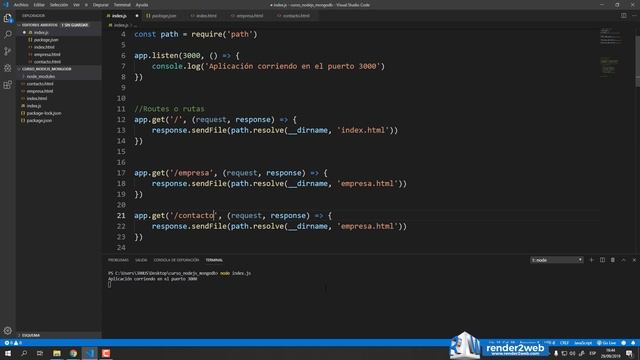Image resolution: width=640 pixels, height=360 pixels.
Task: Open the Selección menu
Action: 59,5
